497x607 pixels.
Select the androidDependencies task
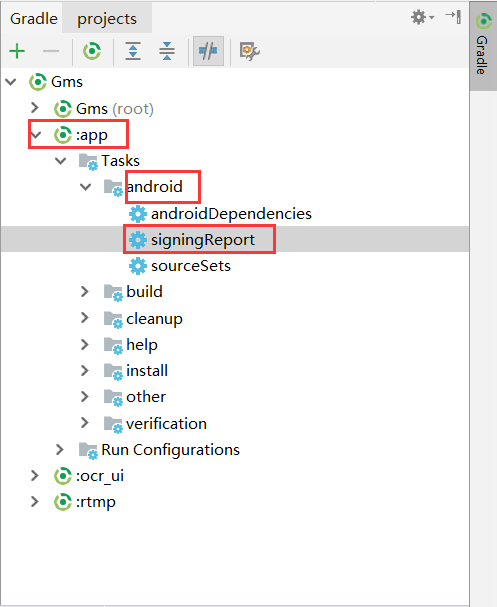(x=231, y=214)
